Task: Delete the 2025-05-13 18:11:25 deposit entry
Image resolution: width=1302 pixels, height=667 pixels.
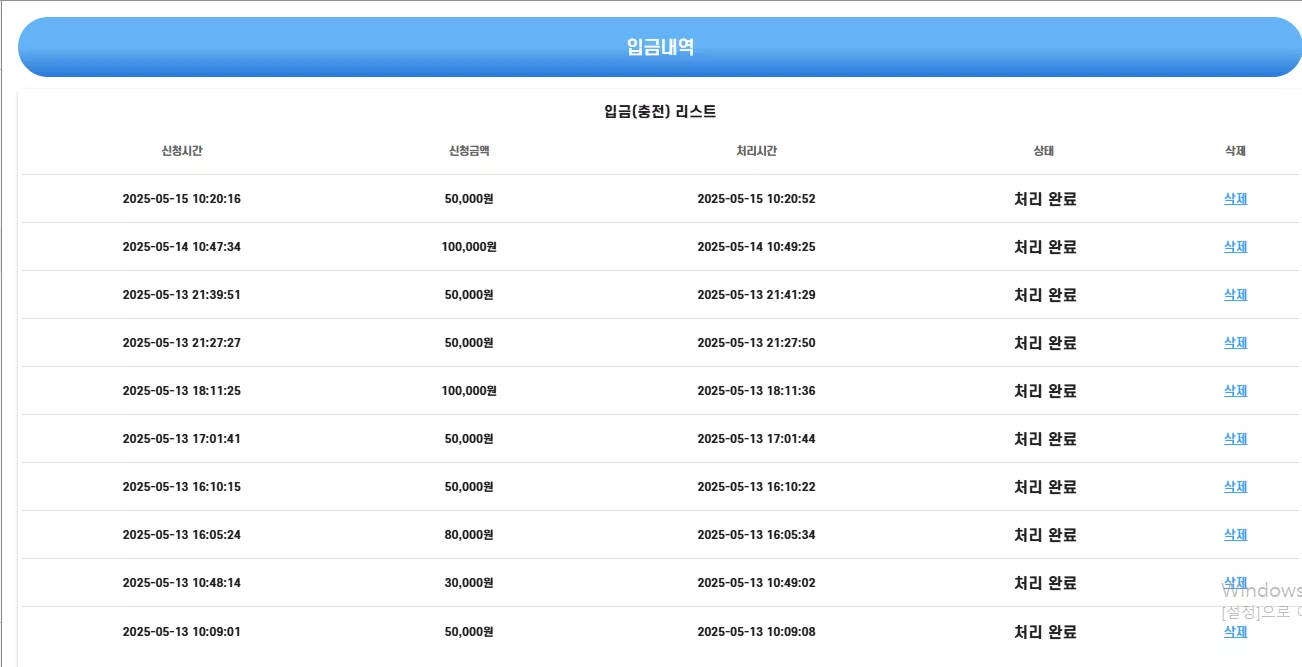Action: (x=1235, y=391)
